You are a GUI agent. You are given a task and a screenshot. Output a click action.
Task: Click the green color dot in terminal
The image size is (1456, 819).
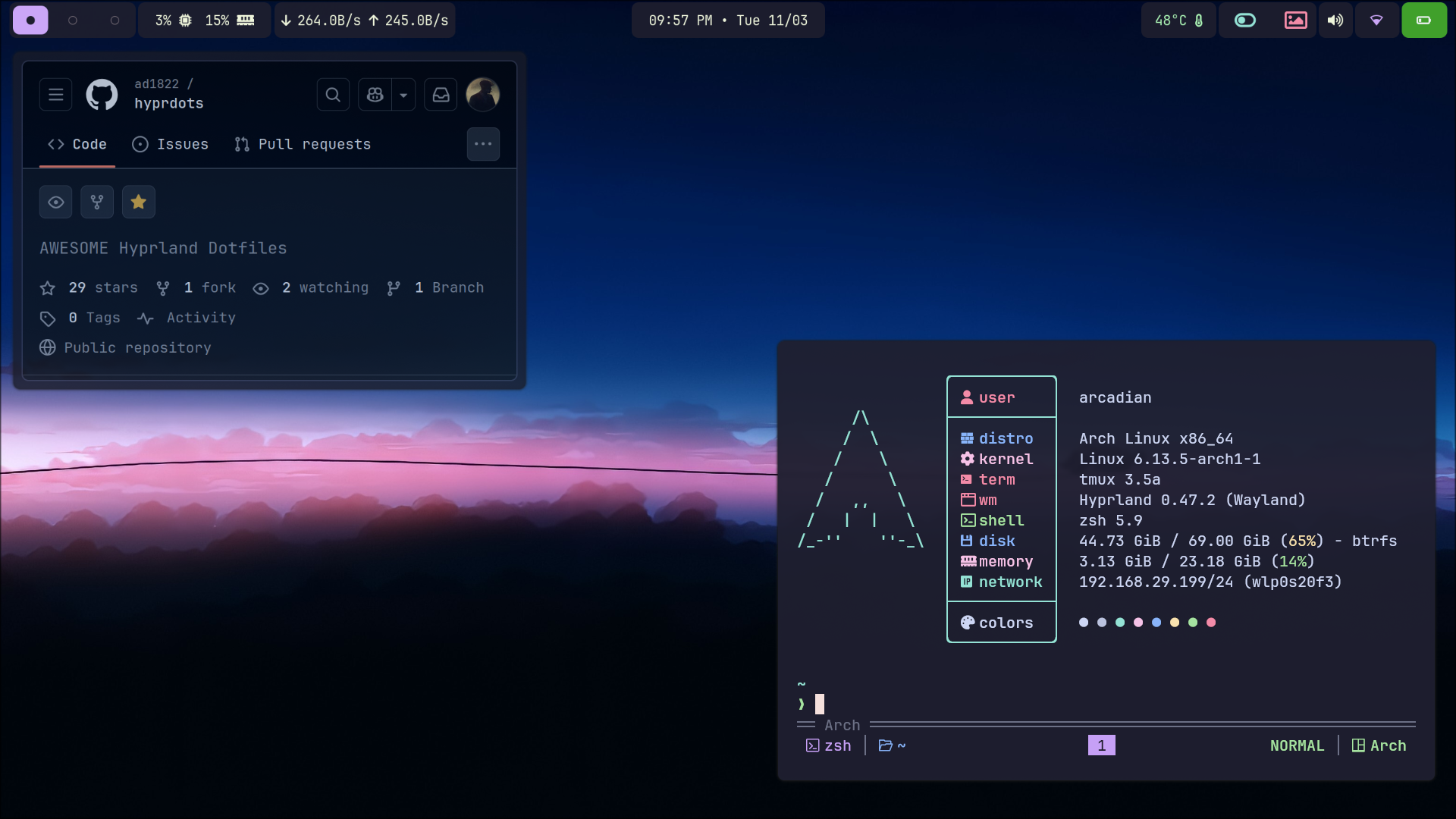[x=1193, y=623]
